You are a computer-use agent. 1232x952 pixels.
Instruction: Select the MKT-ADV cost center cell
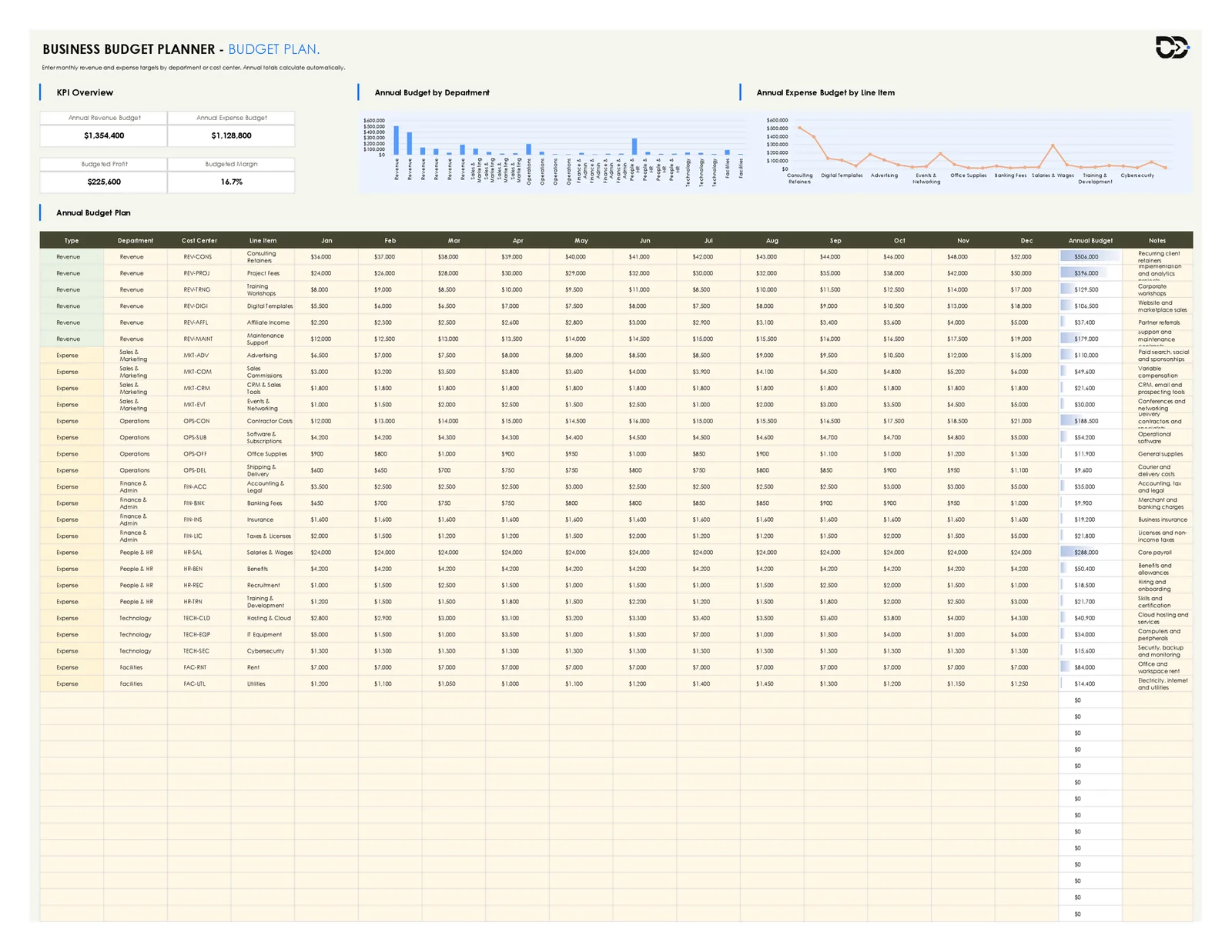pyautogui.click(x=199, y=356)
